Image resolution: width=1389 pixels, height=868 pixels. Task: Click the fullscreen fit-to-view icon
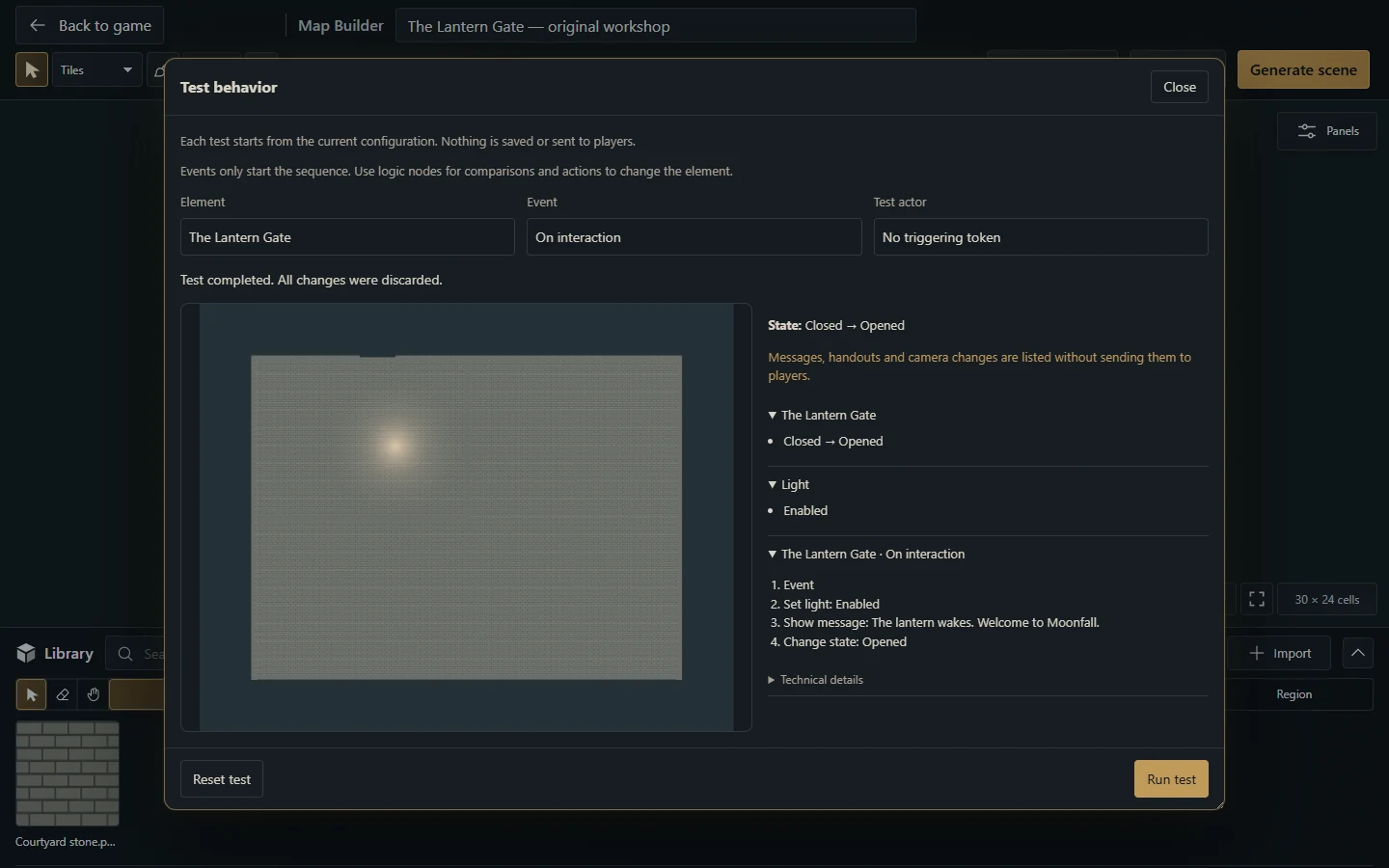click(x=1257, y=600)
